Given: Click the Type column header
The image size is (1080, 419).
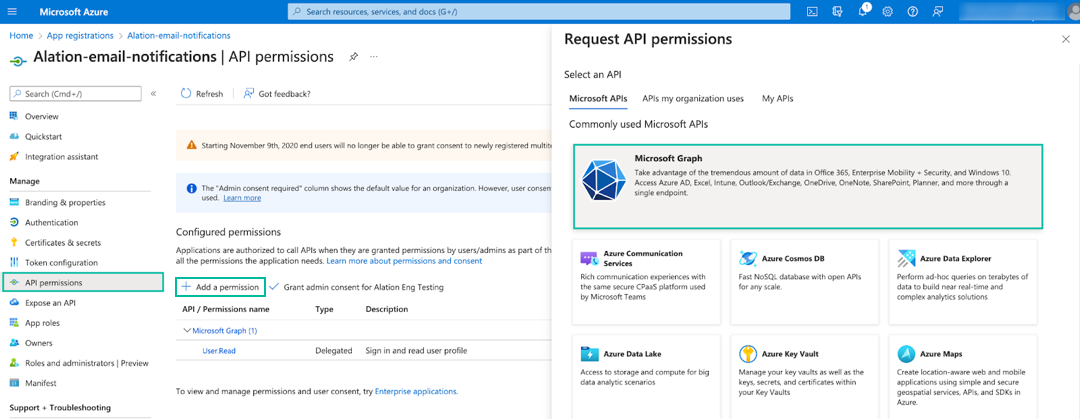Looking at the screenshot, I should (324, 309).
